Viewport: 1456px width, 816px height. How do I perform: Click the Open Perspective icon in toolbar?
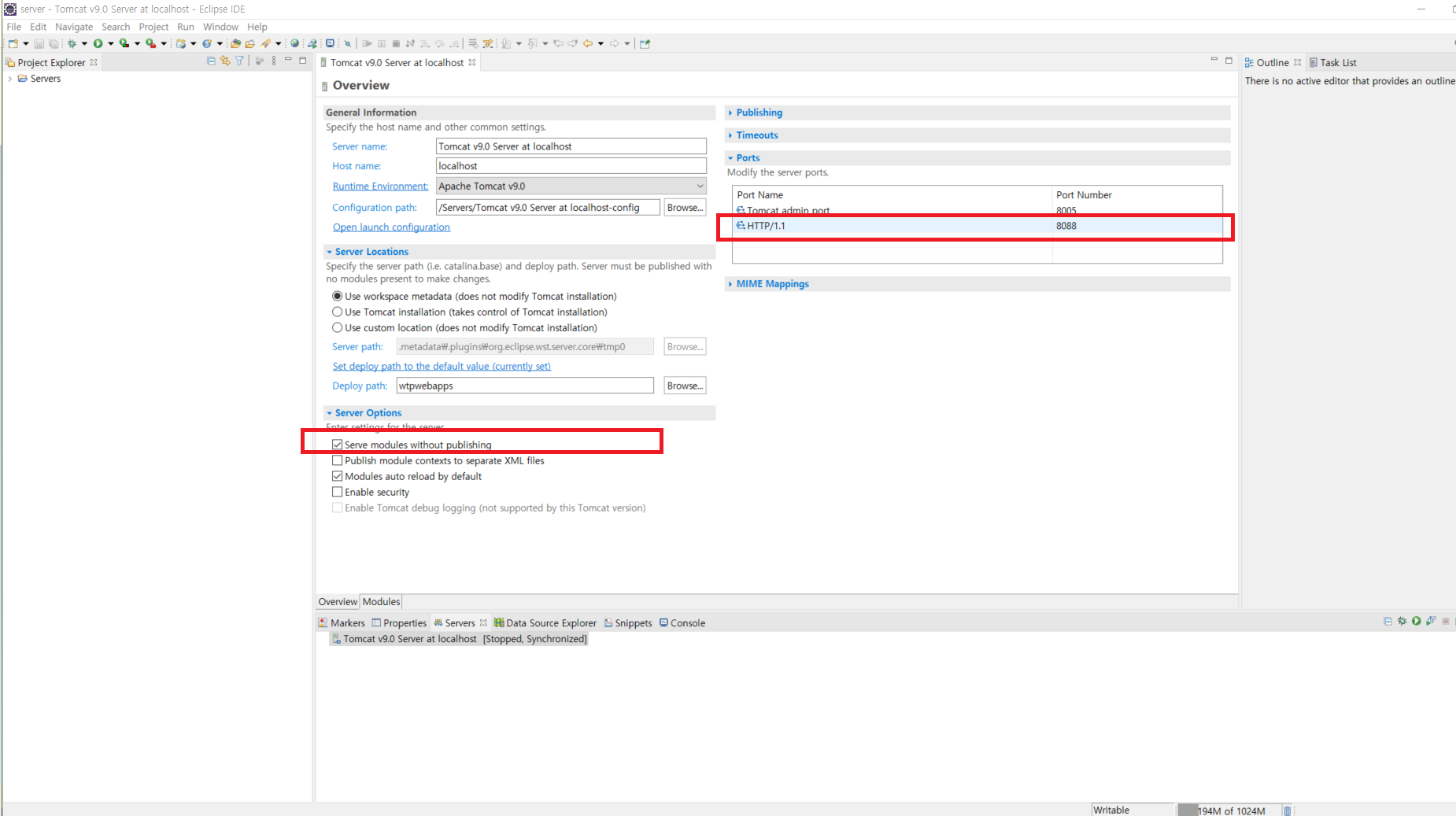(645, 44)
